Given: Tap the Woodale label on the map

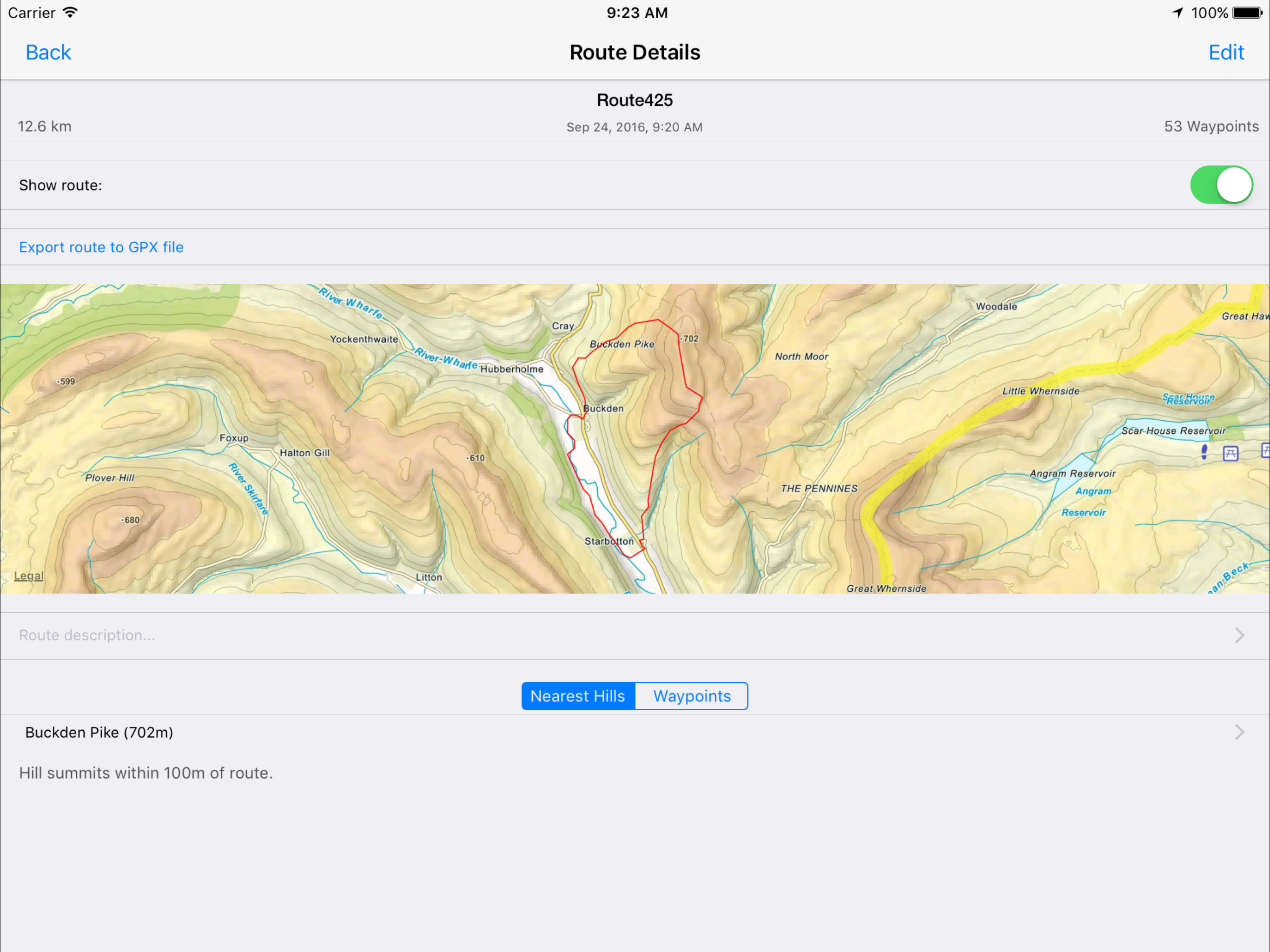Looking at the screenshot, I should (996, 306).
